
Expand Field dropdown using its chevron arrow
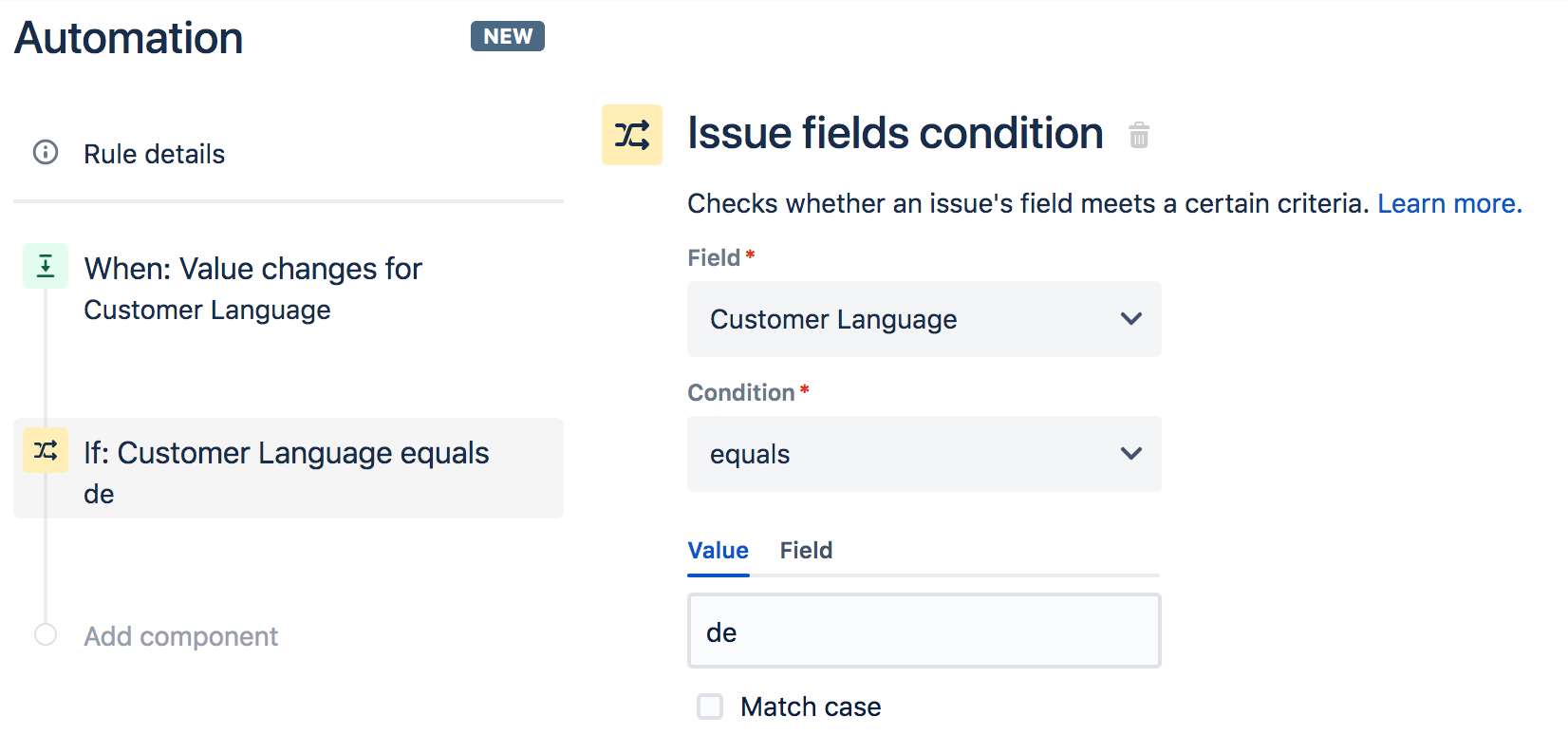1130,319
